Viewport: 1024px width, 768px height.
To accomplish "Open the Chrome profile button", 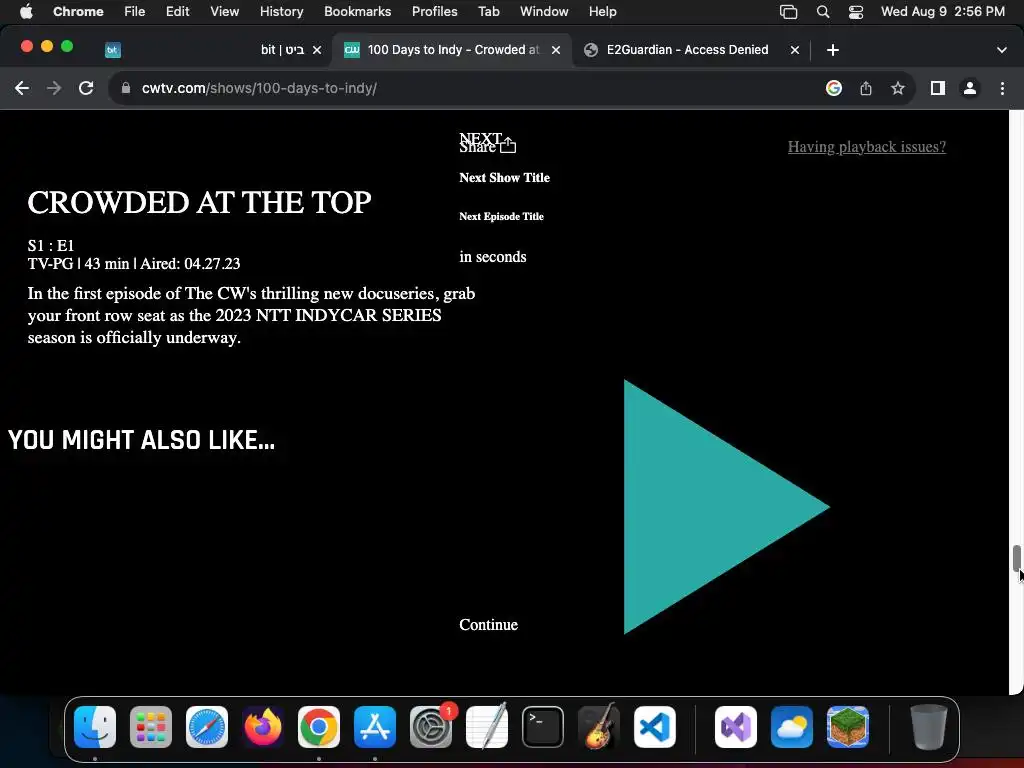I will 970,88.
